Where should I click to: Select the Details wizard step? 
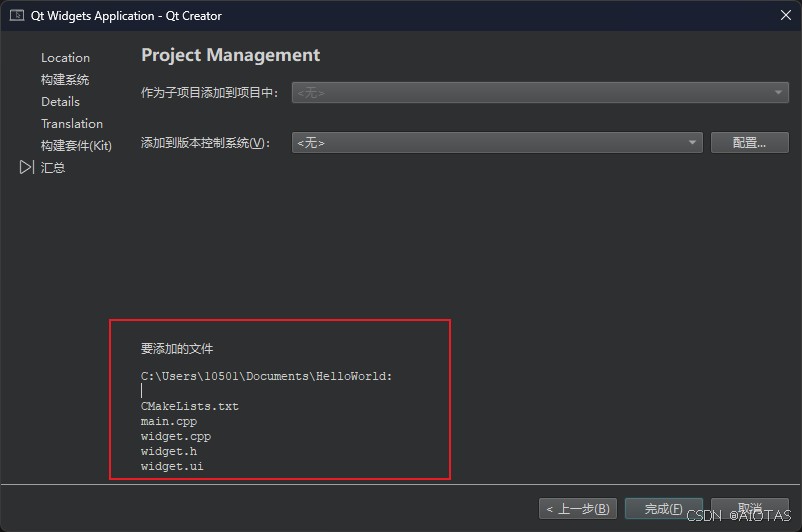coord(60,102)
